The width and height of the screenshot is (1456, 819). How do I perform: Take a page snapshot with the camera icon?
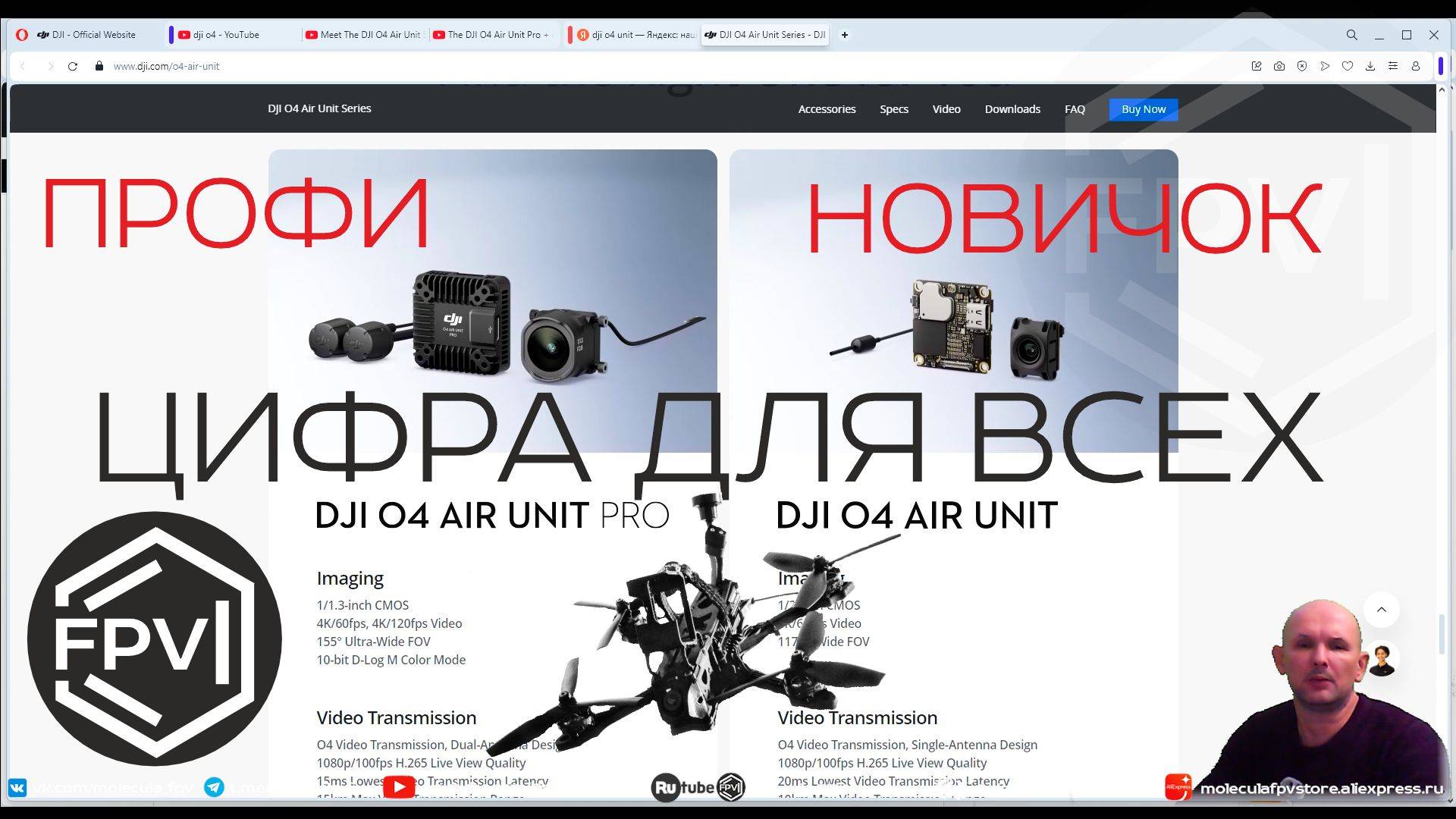pos(1279,66)
